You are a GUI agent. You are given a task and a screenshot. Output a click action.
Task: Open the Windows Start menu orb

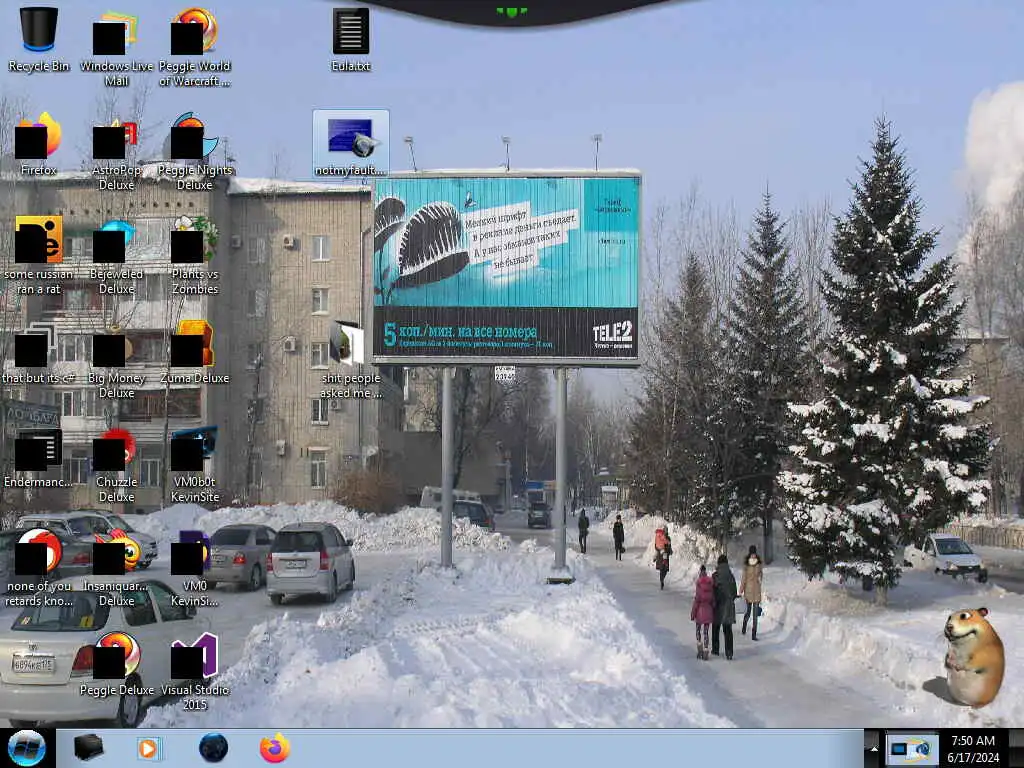point(27,748)
